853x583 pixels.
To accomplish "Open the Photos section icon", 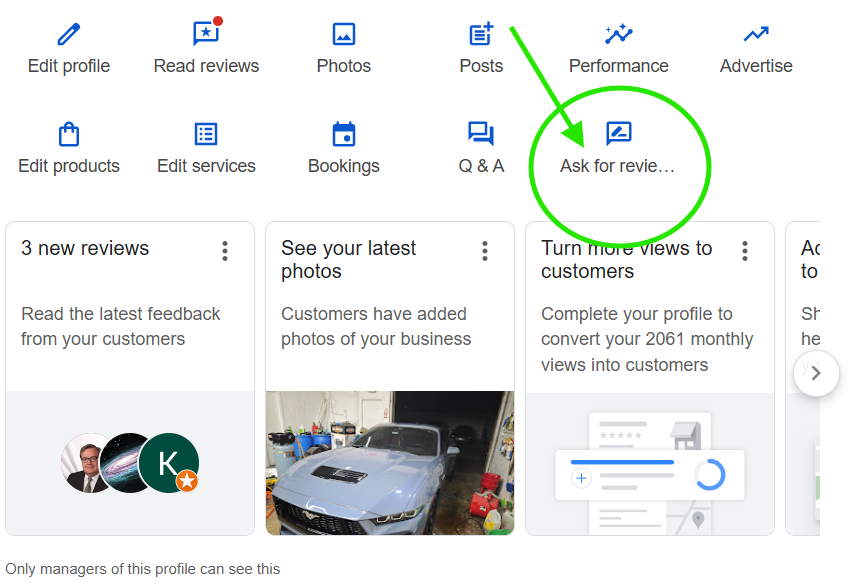I will [x=343, y=34].
